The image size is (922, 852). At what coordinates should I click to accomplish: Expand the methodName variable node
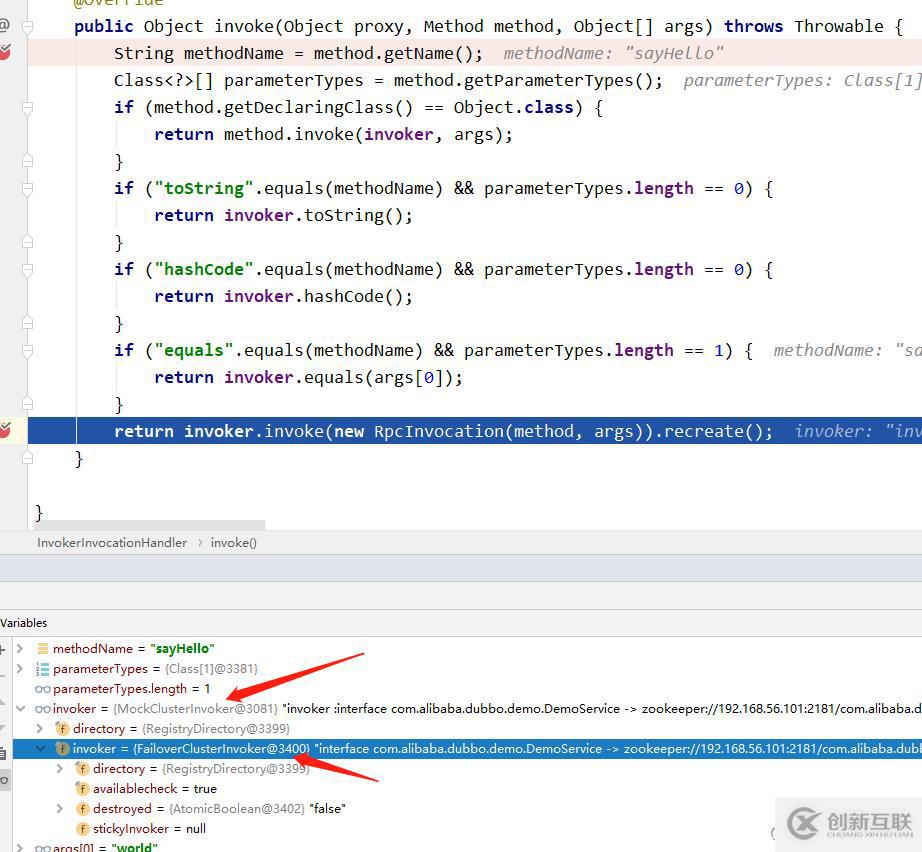(x=20, y=648)
